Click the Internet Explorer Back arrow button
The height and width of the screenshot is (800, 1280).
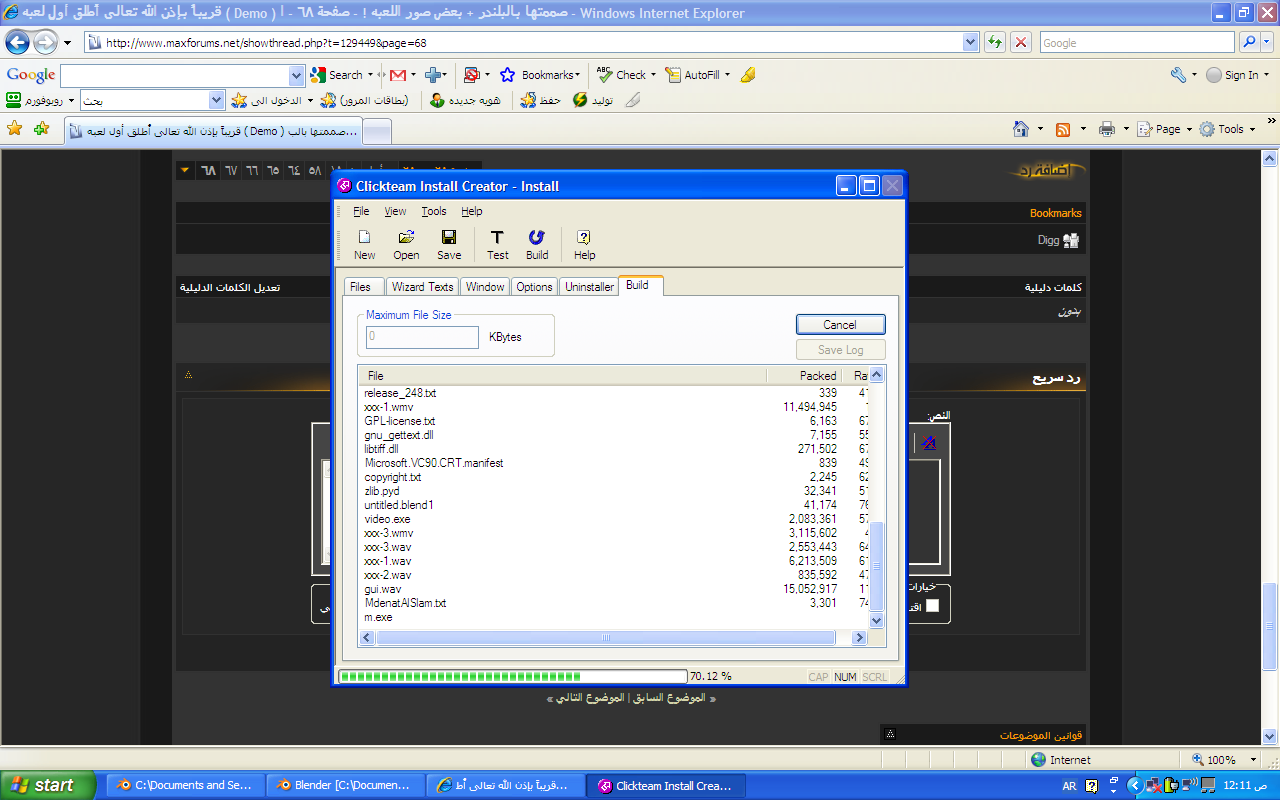click(x=18, y=43)
